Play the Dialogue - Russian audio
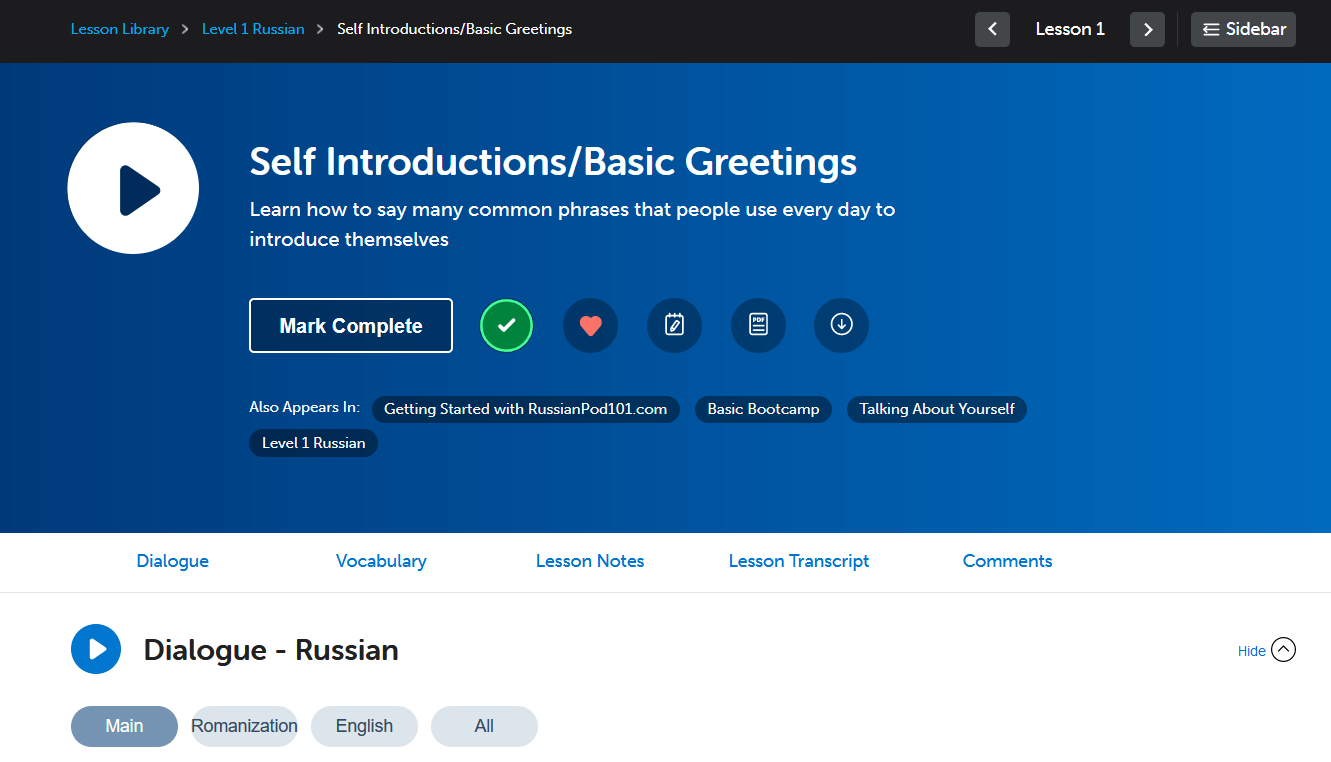 coord(96,649)
